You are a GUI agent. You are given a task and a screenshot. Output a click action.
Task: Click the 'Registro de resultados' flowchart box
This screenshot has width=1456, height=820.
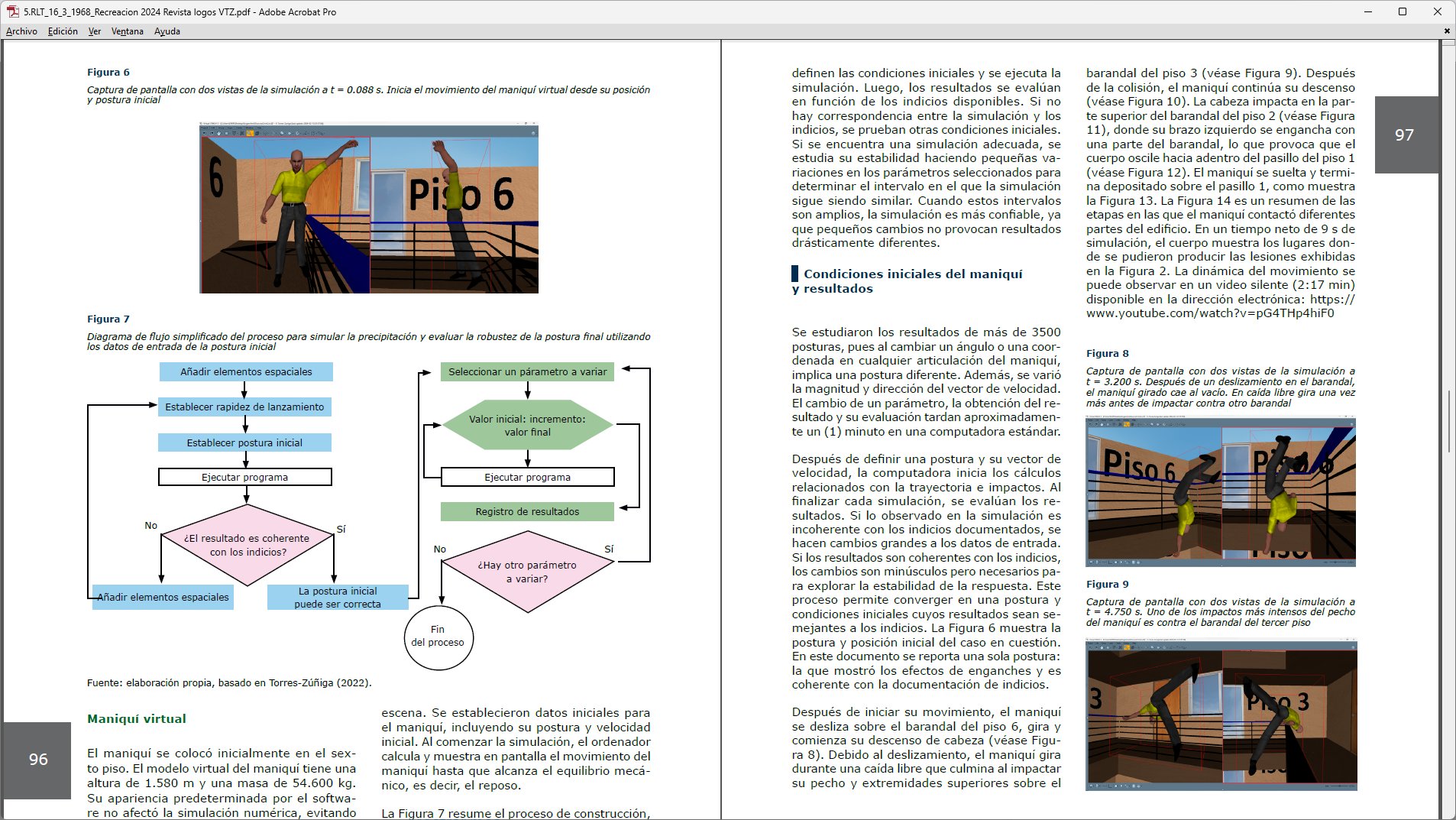pyautogui.click(x=527, y=511)
